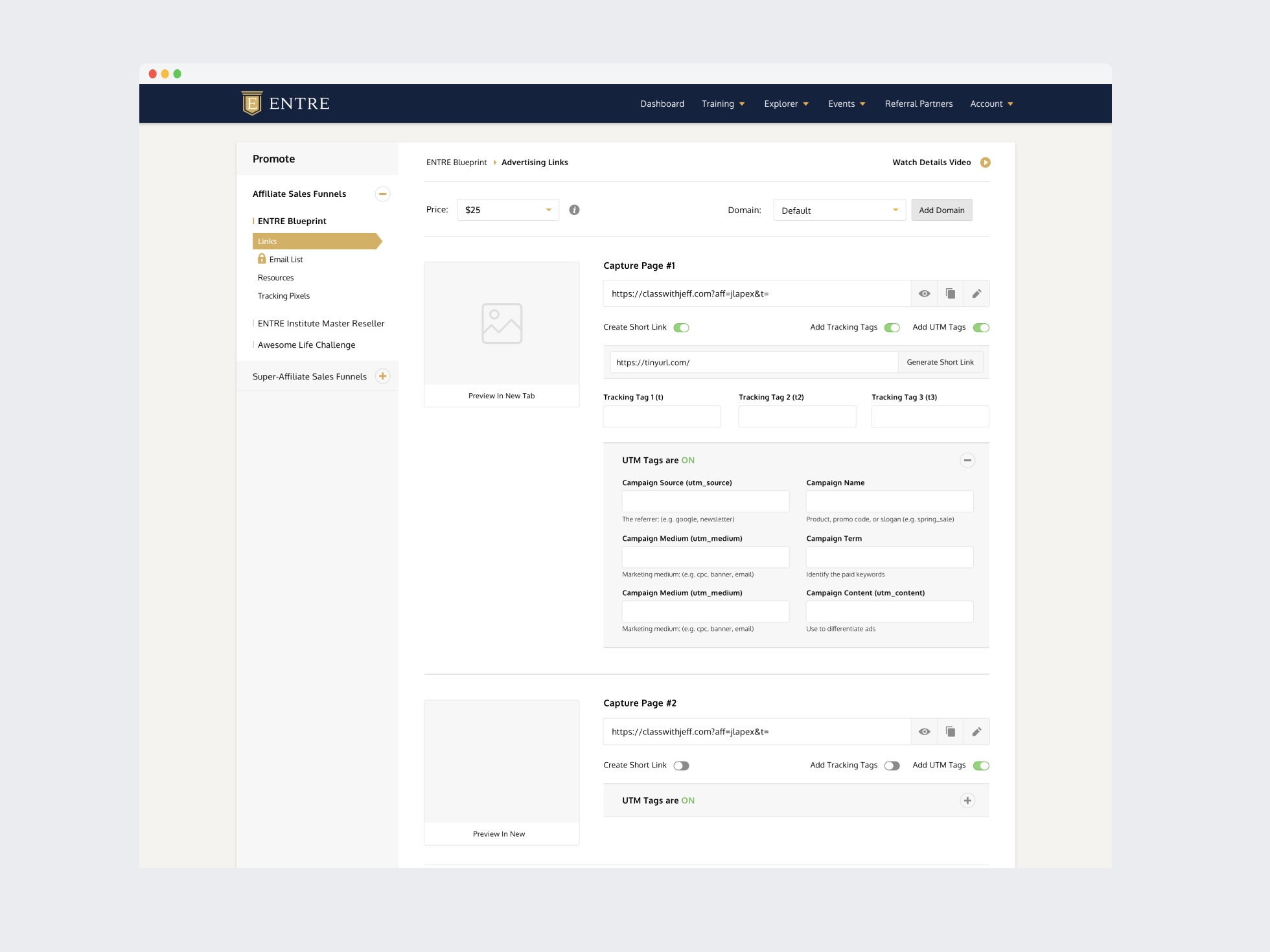
Task: Click the price info icon
Action: coord(574,210)
